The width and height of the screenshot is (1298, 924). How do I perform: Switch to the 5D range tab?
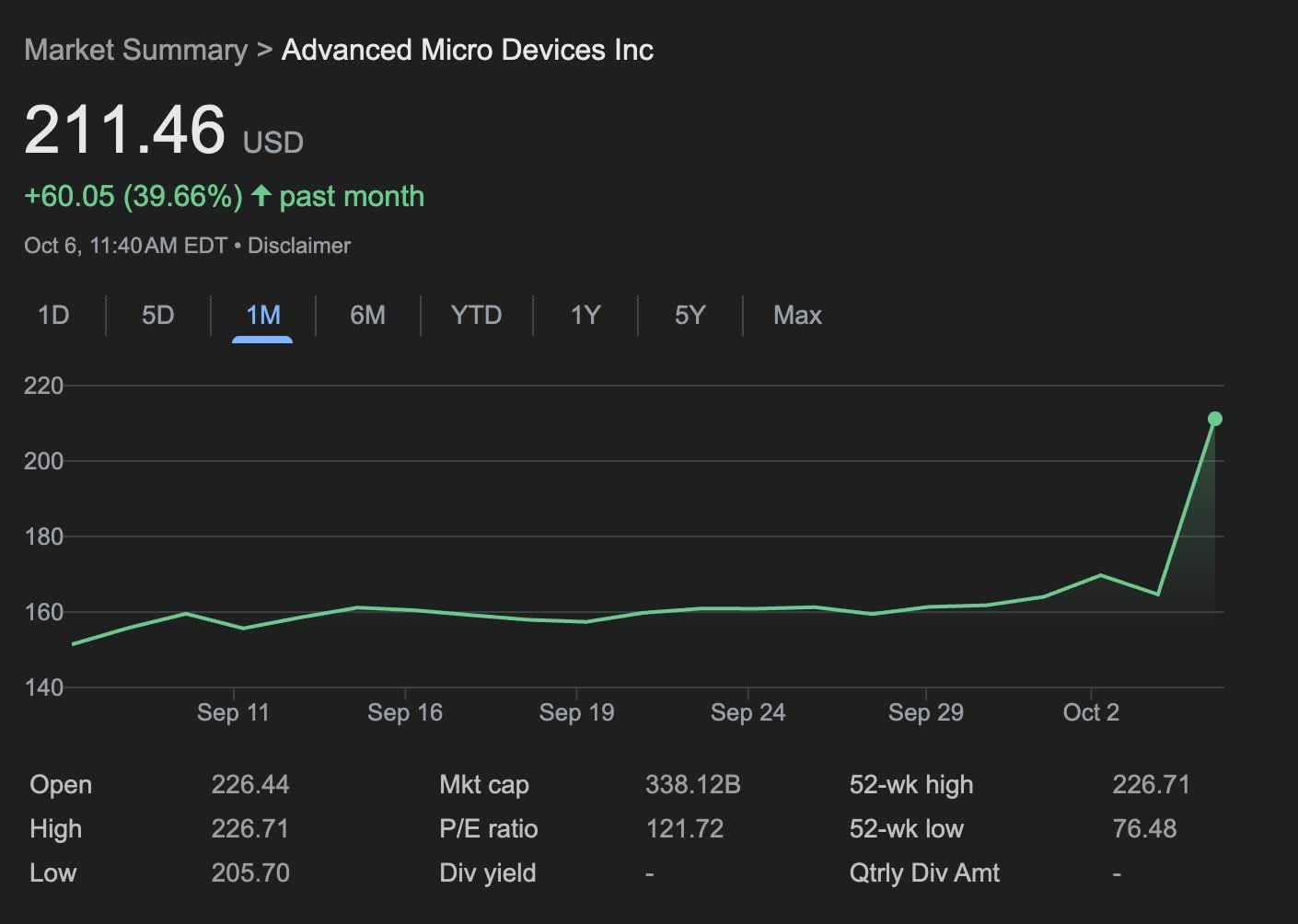click(157, 316)
